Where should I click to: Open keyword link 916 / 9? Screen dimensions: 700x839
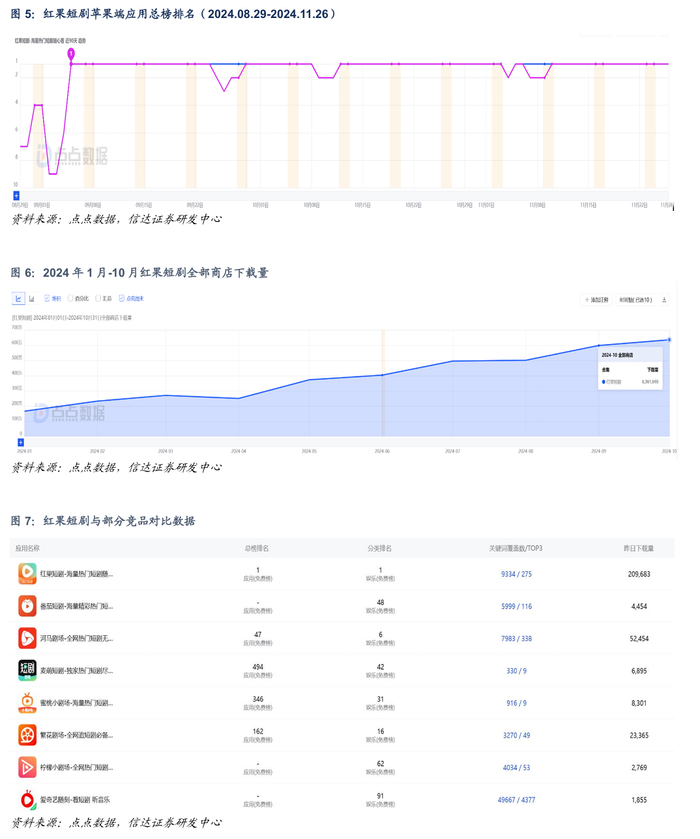(x=516, y=703)
